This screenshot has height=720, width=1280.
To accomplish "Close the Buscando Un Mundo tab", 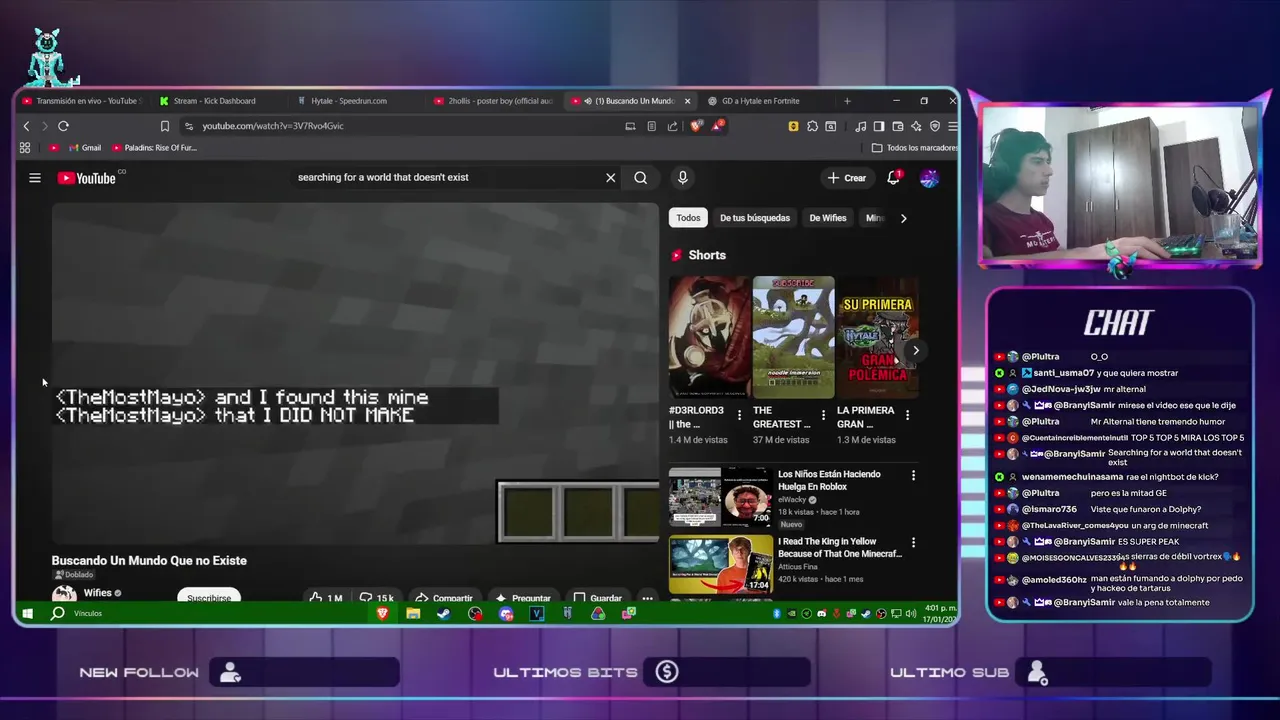I will (x=687, y=101).
